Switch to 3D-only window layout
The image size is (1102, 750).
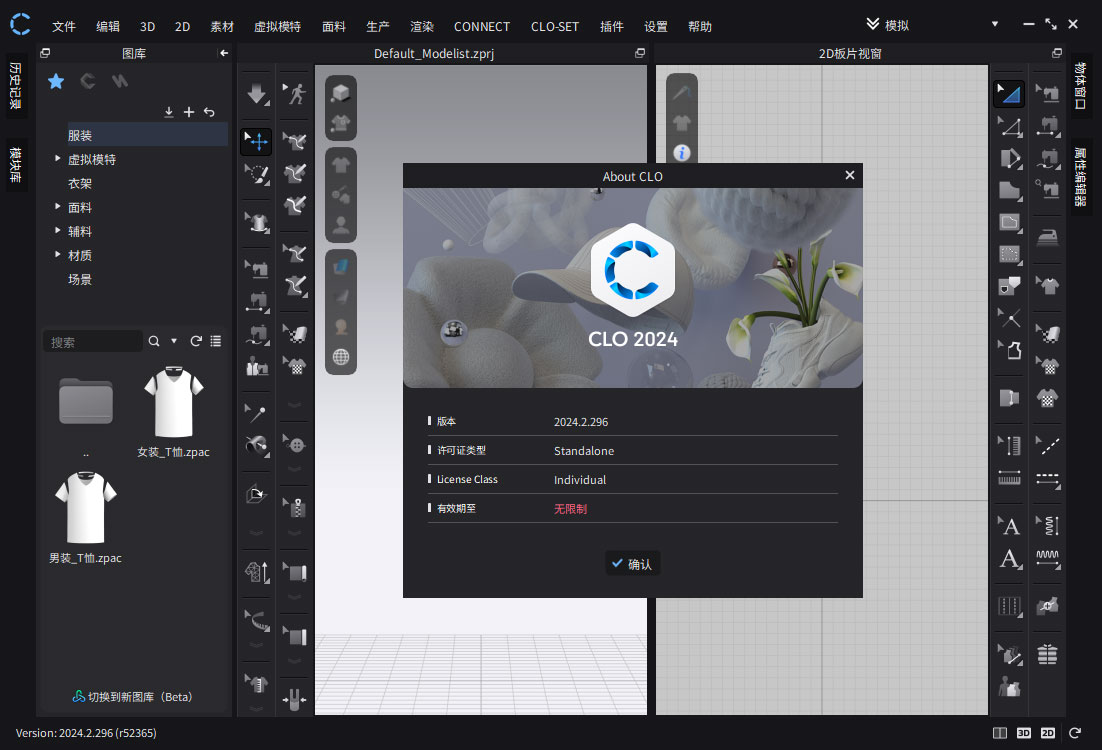click(1023, 733)
